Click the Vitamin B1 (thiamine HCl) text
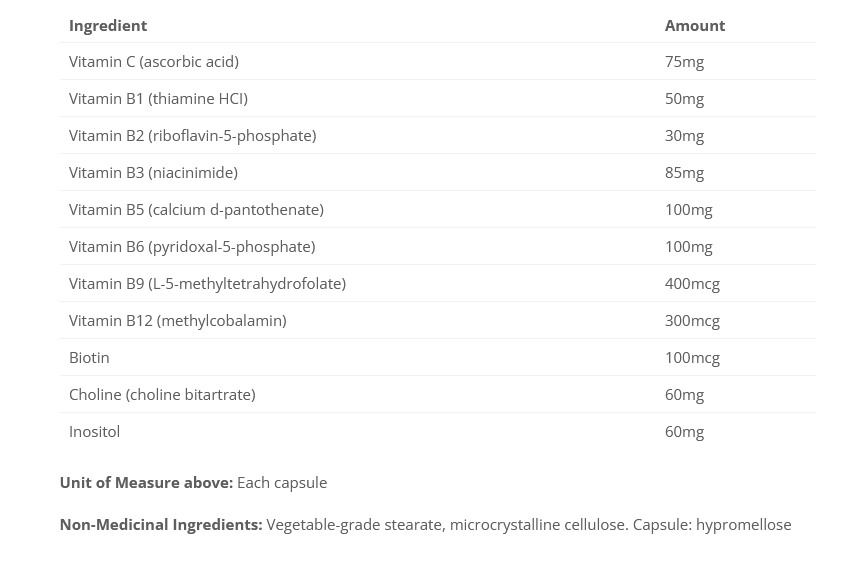 (158, 99)
